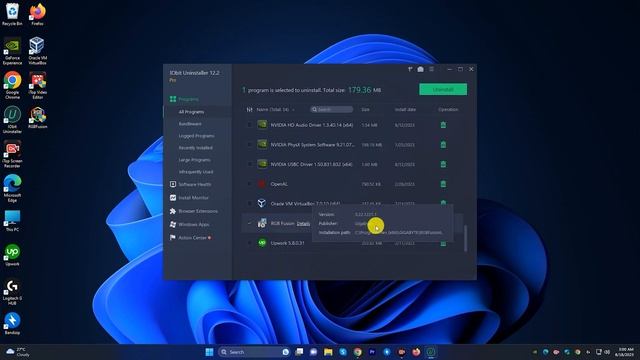Click the program search field
Viewport: 640px width, 360px height.
click(x=331, y=109)
